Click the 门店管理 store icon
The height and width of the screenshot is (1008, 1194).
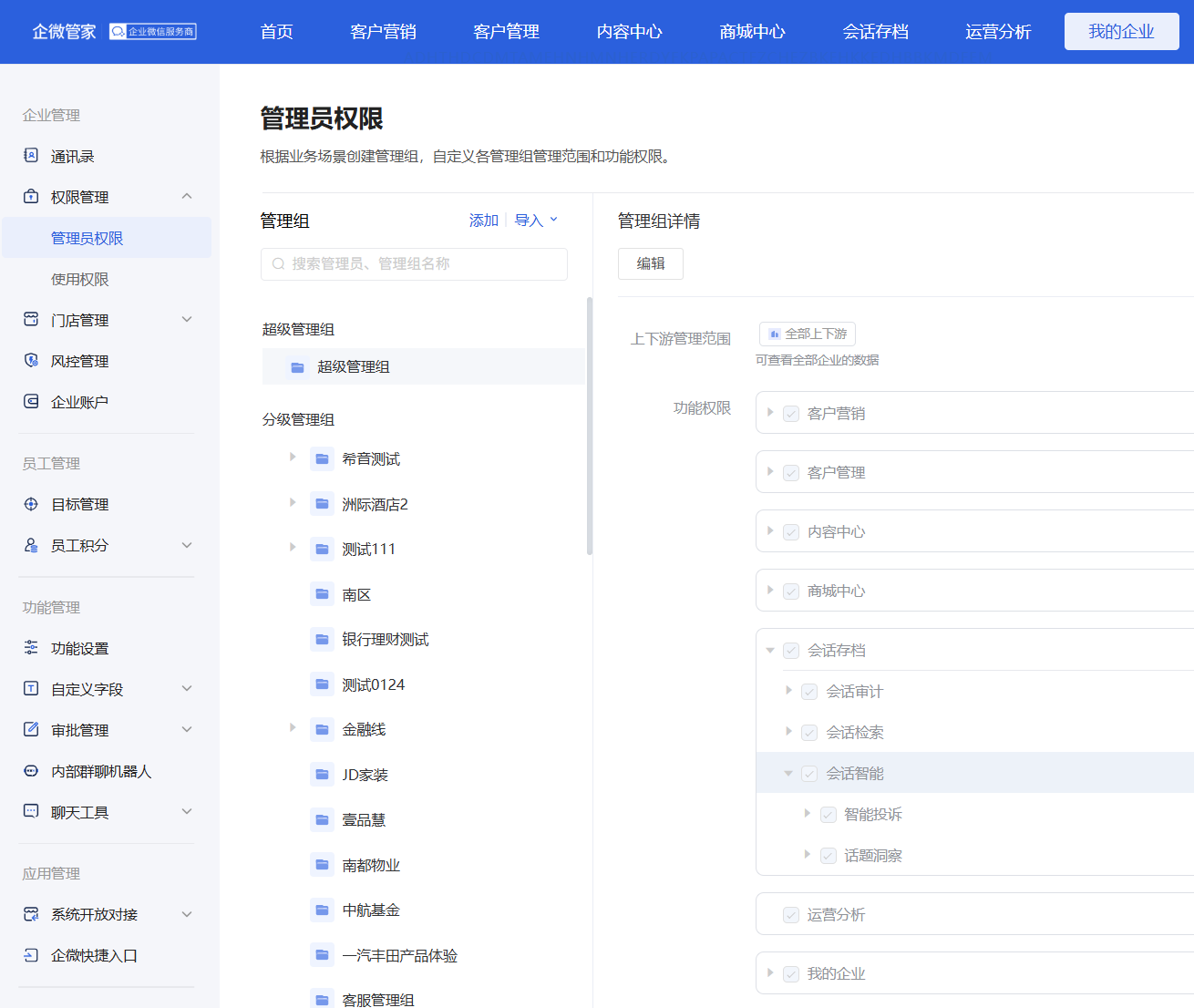pyautogui.click(x=31, y=319)
